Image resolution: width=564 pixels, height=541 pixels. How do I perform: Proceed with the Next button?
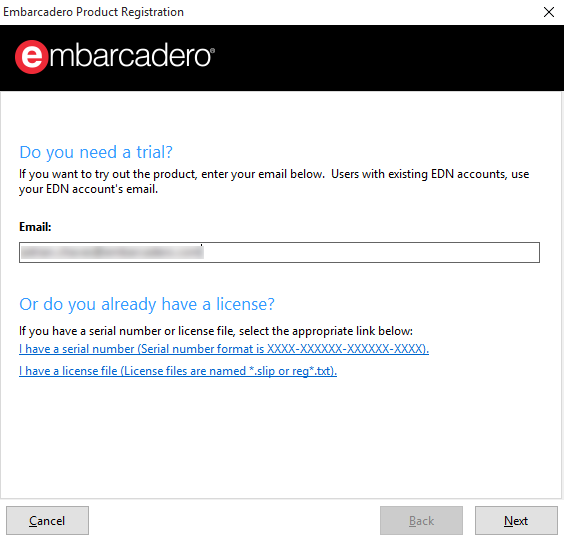tap(516, 520)
